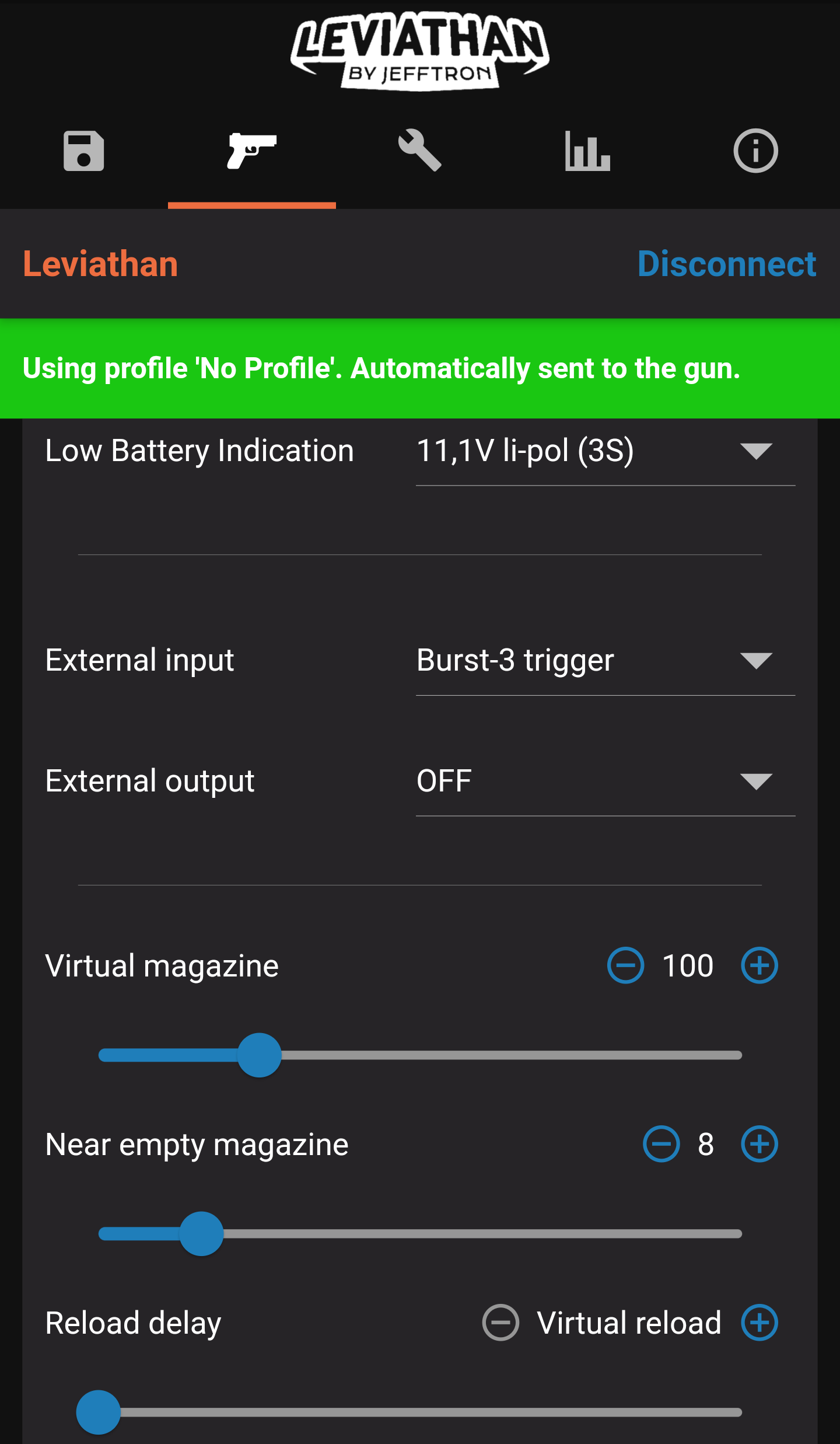This screenshot has height=1444, width=840.
Task: Expand the External output dropdown
Action: [x=605, y=781]
